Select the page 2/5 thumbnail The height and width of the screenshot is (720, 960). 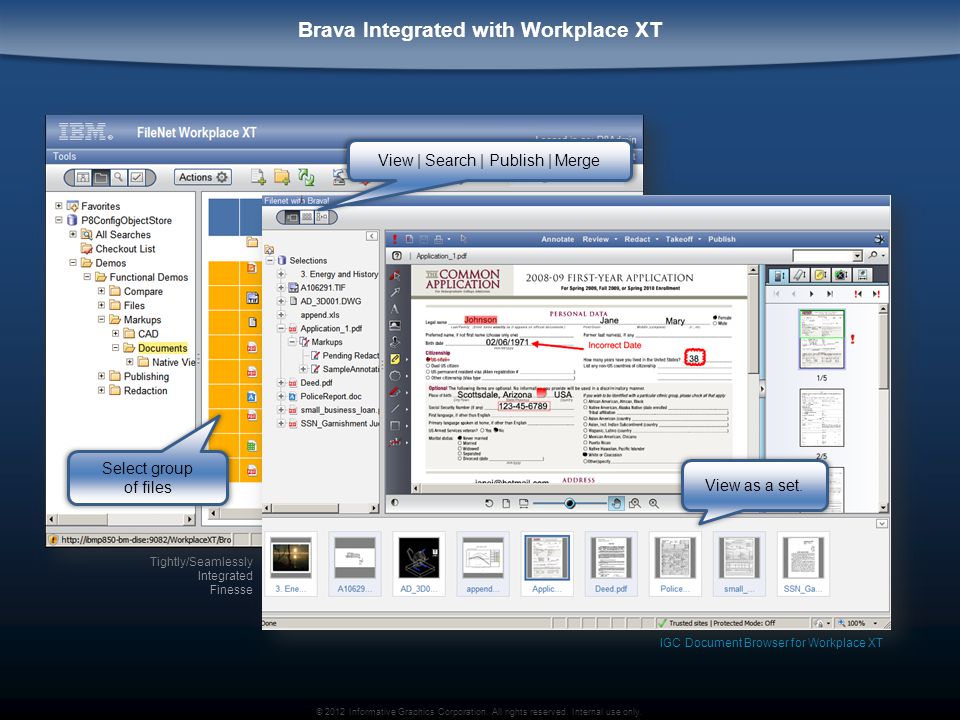pos(822,418)
